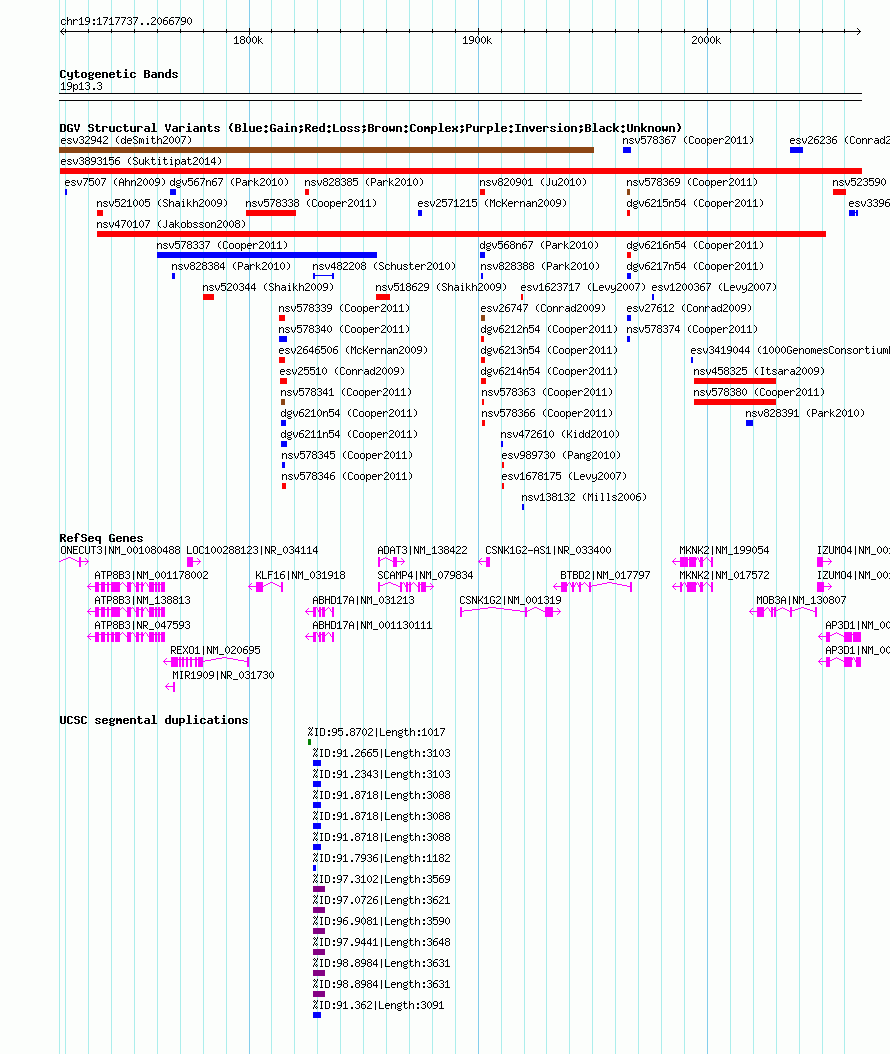Open esv25510 (Conrad2009) label
Viewport: 890px width, 1054px height.
(x=342, y=371)
